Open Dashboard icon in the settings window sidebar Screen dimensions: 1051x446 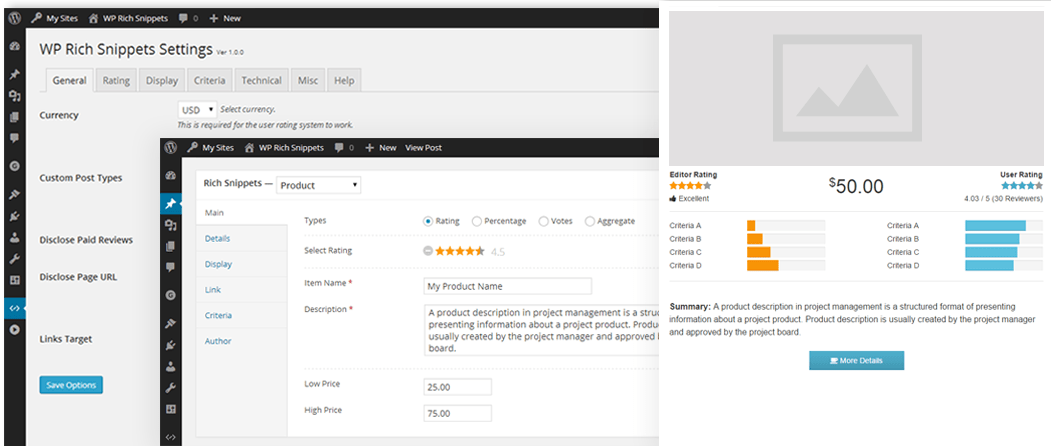15,46
